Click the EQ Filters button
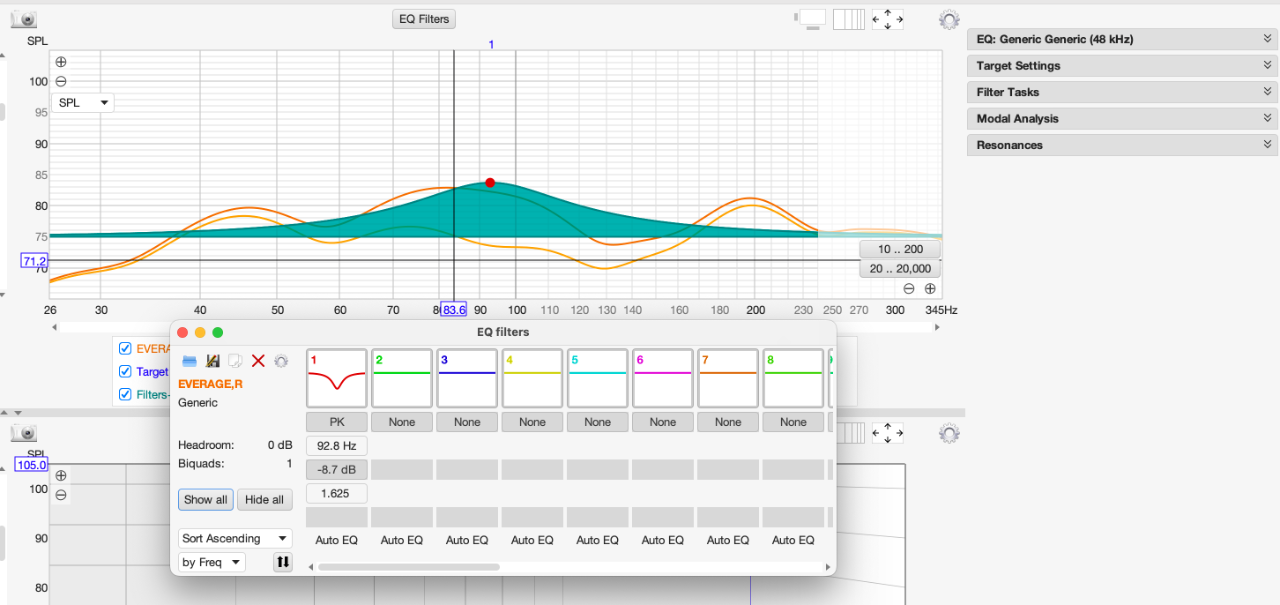 click(x=424, y=19)
